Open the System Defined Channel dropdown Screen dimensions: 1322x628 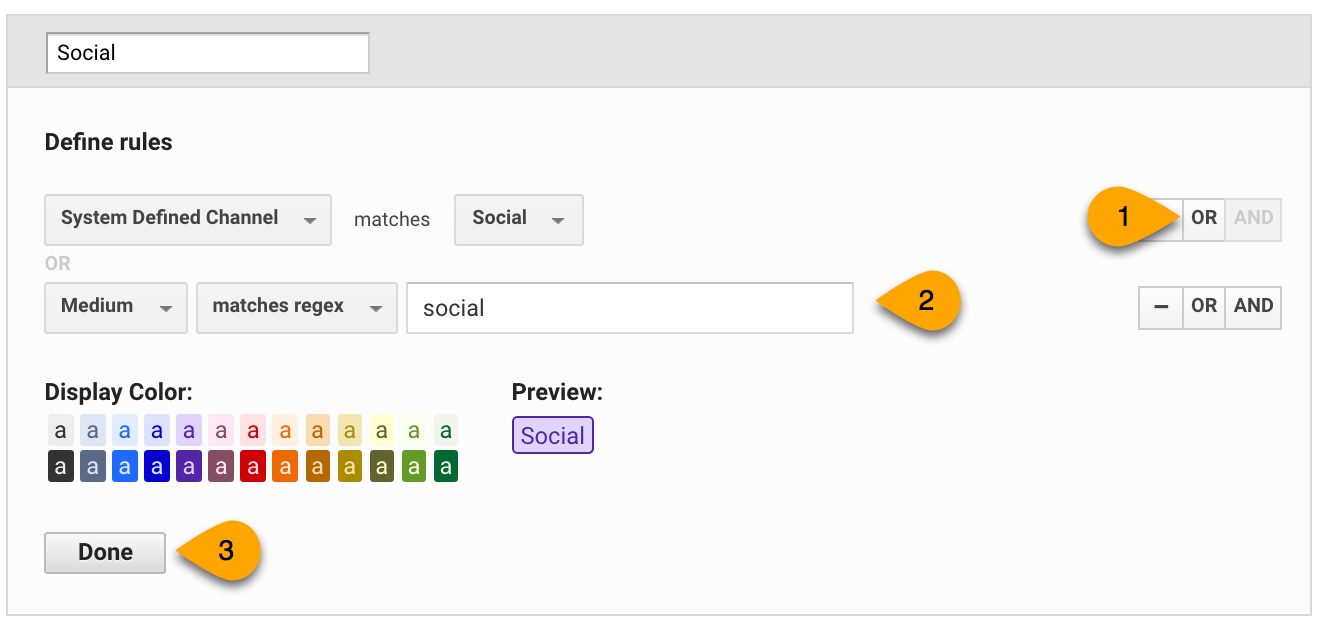(188, 219)
